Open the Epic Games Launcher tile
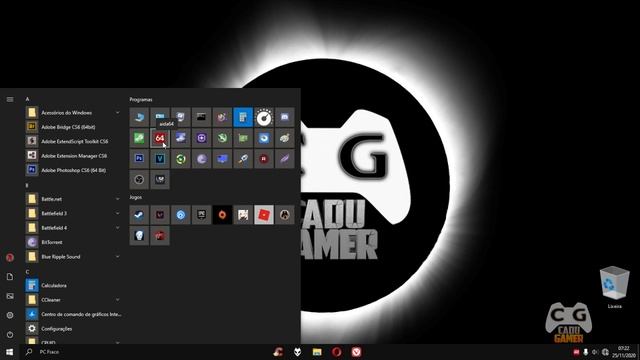This screenshot has width=640, height=360. coord(202,215)
